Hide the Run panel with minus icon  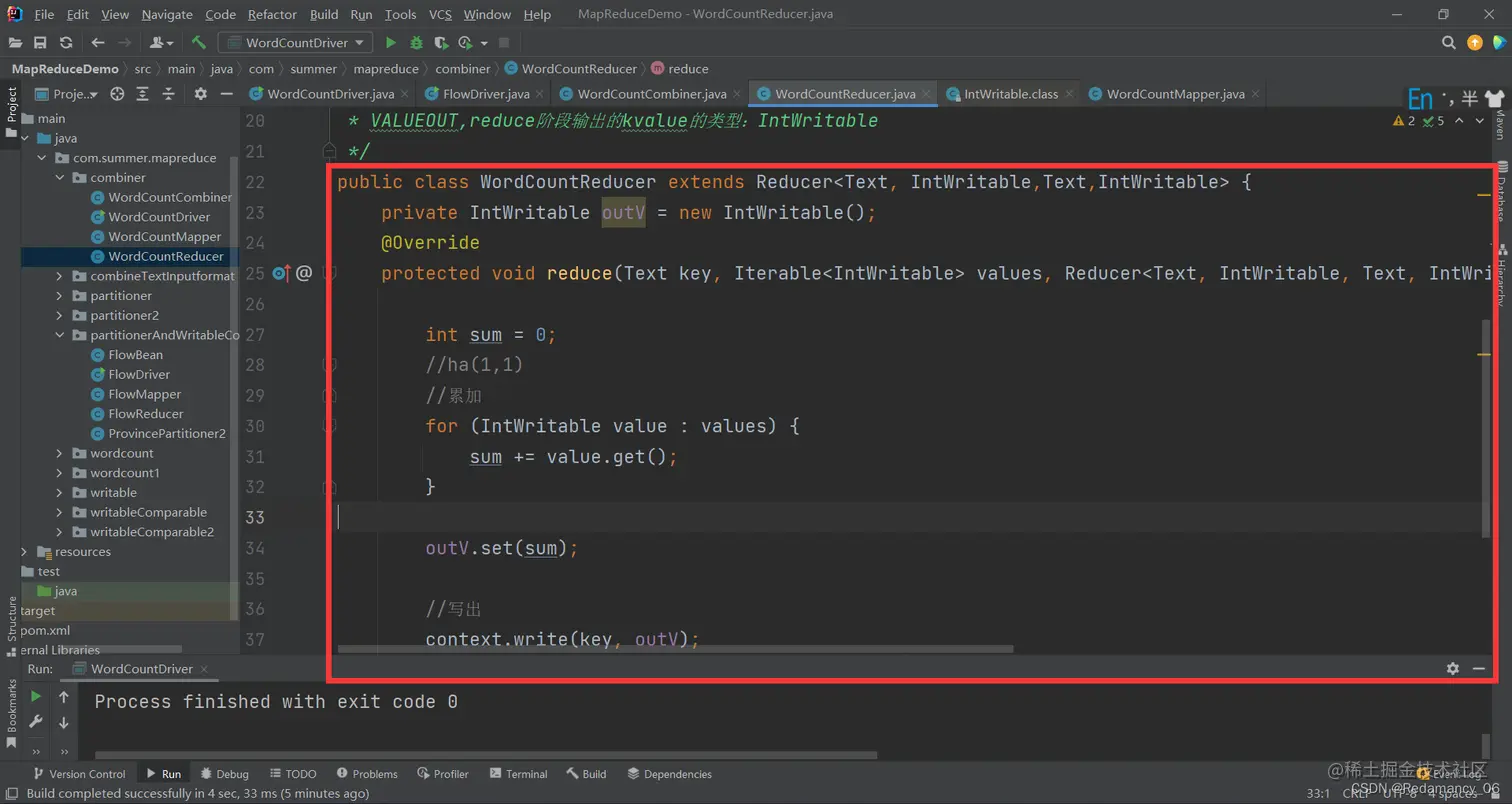(1479, 668)
